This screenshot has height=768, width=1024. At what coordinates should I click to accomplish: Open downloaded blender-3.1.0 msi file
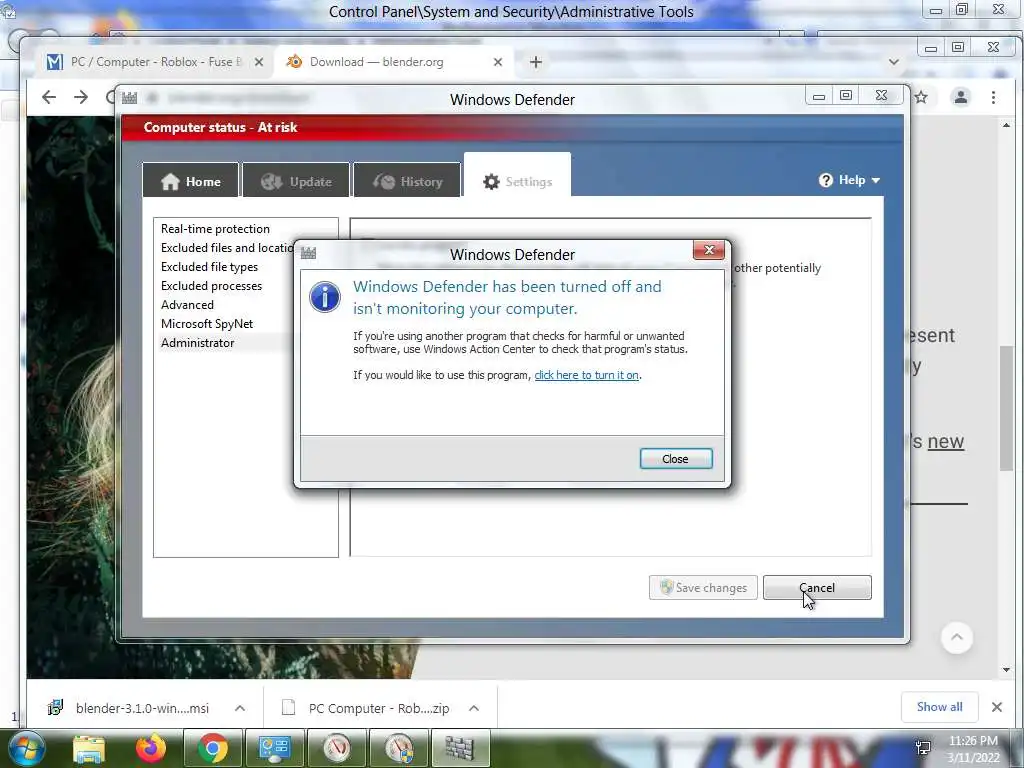[x=142, y=708]
